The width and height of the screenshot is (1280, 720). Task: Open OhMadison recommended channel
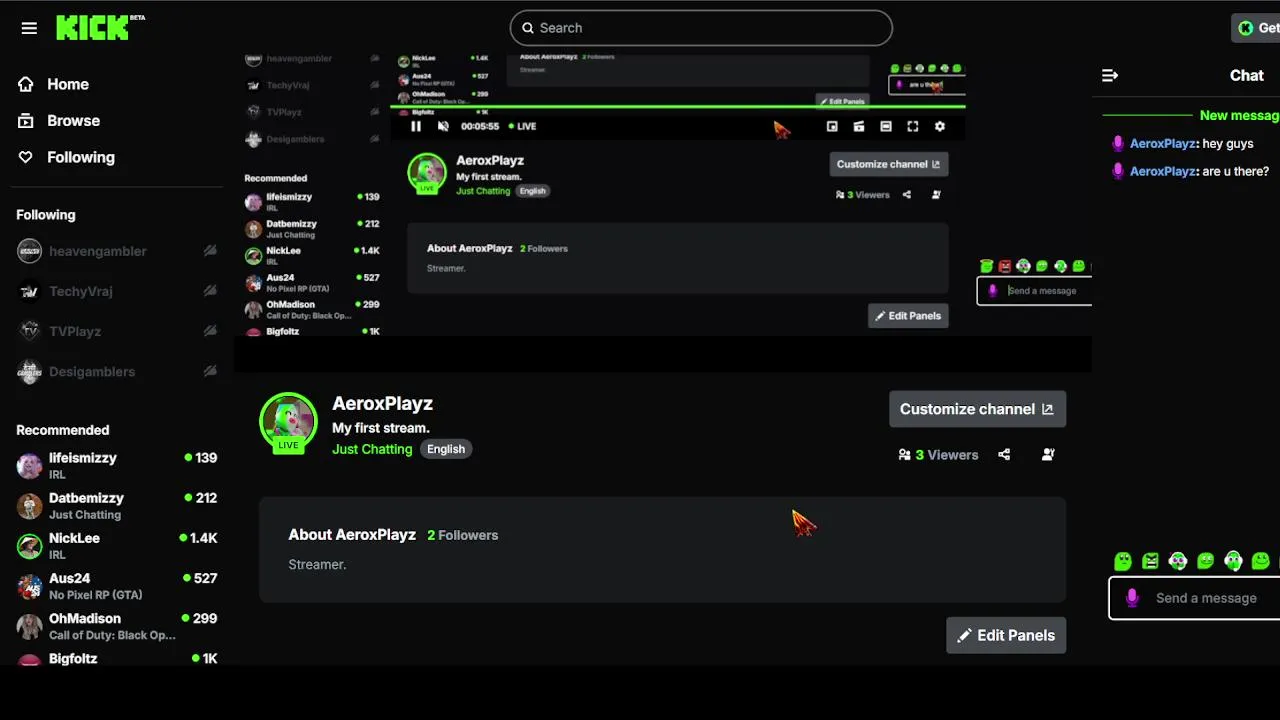(x=117, y=625)
